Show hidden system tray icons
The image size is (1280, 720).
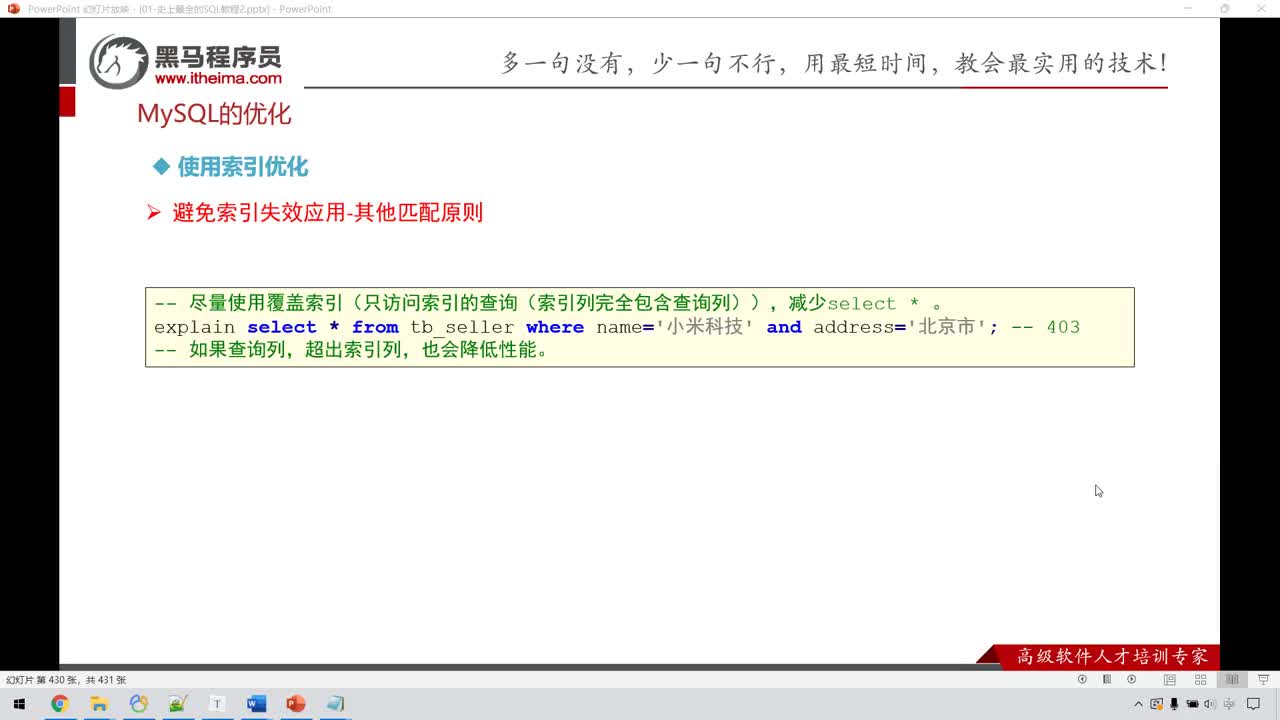click(x=1138, y=704)
